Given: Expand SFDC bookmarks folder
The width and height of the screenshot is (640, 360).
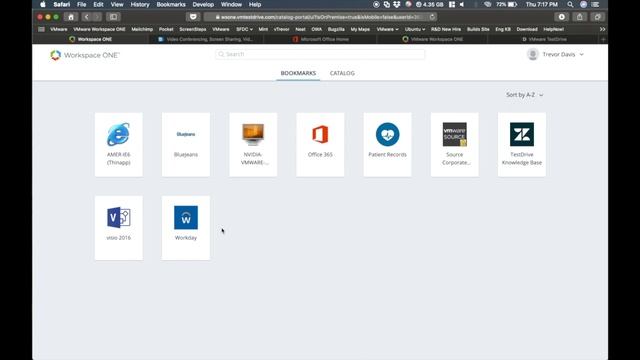Looking at the screenshot, I should [244, 29].
